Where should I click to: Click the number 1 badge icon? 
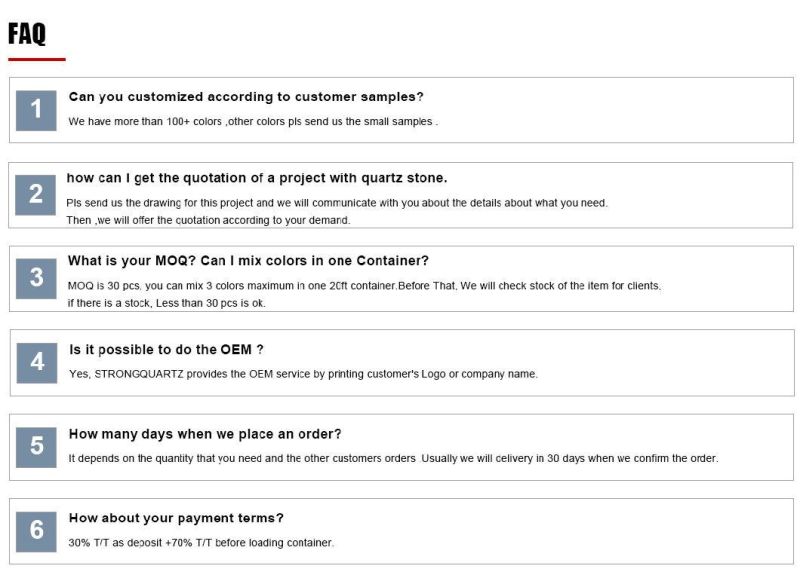pyautogui.click(x=36, y=110)
